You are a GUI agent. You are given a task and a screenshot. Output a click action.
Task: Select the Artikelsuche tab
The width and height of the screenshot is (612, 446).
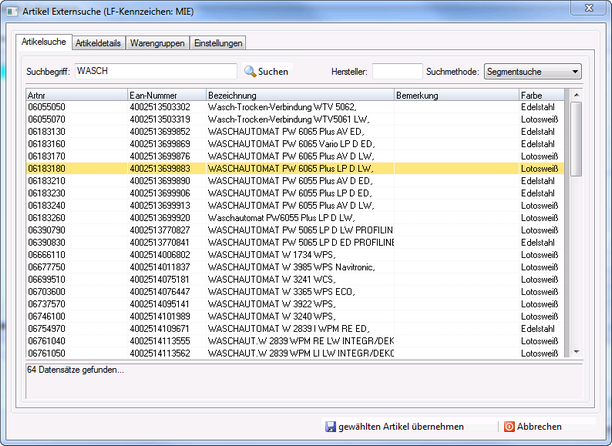point(43,43)
